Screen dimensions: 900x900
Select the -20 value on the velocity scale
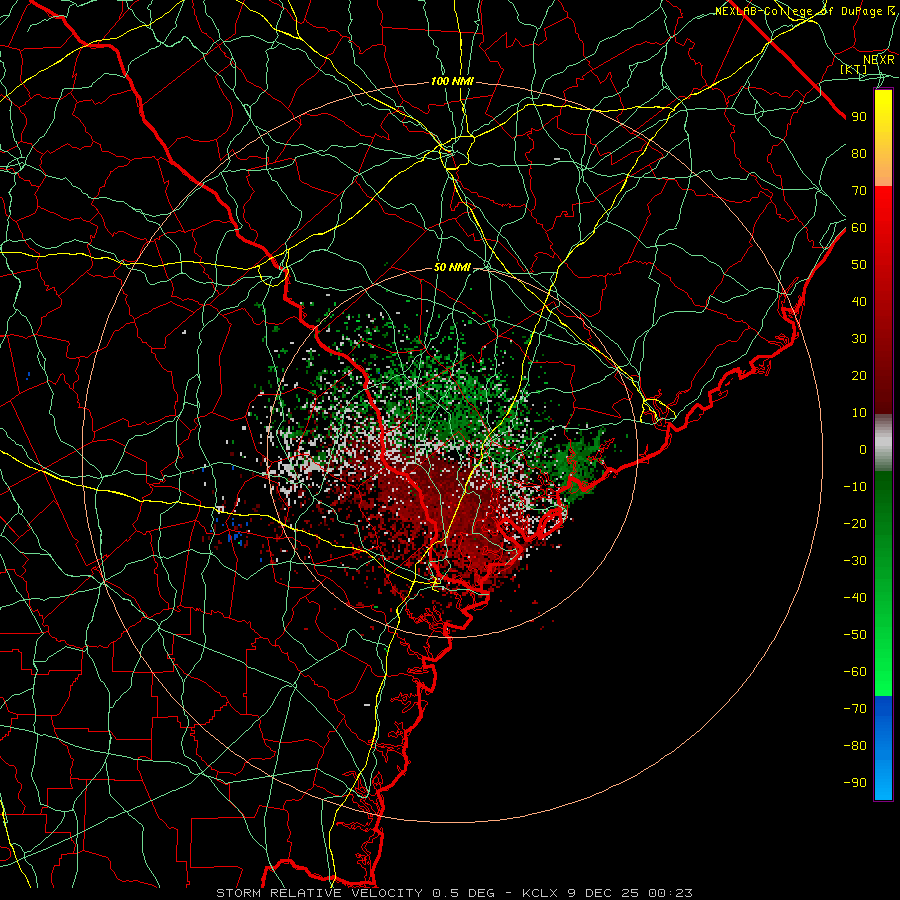tap(855, 524)
